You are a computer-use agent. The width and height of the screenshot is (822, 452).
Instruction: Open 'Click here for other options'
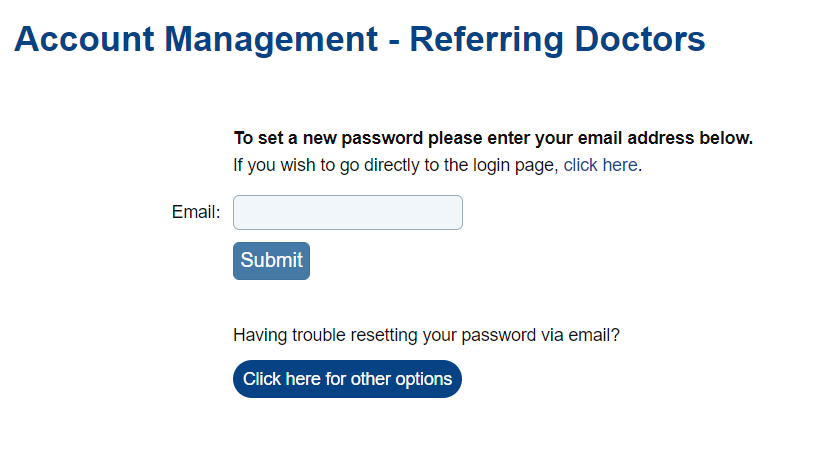[347, 379]
